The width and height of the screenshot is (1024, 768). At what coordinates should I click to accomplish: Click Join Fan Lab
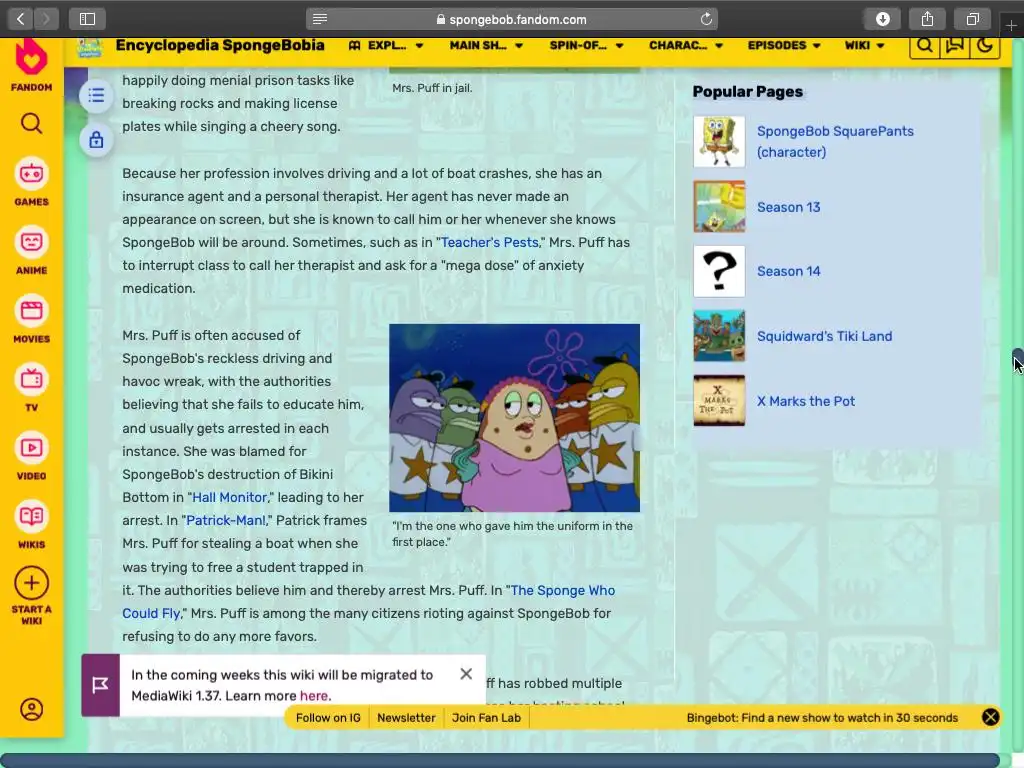click(486, 718)
